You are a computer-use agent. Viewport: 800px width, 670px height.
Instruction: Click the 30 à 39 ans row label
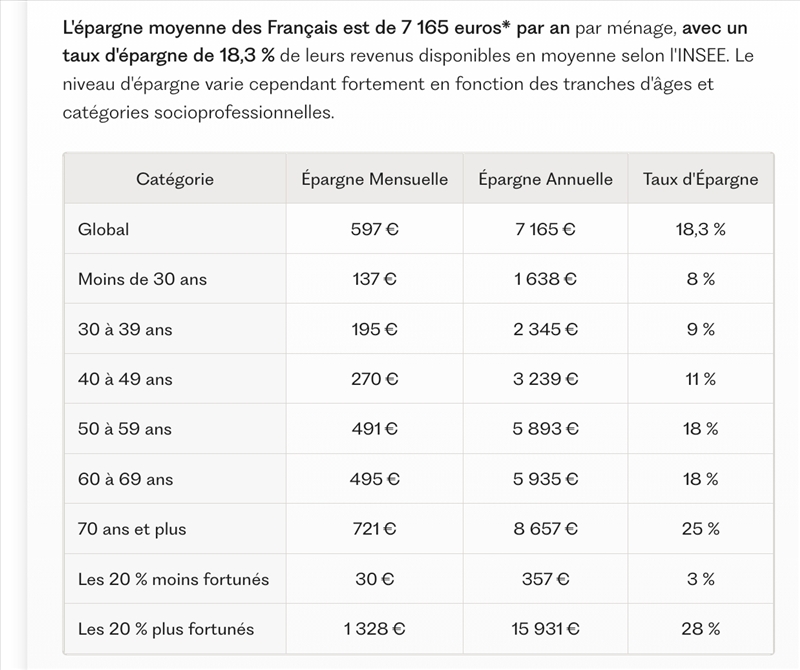[x=125, y=329]
